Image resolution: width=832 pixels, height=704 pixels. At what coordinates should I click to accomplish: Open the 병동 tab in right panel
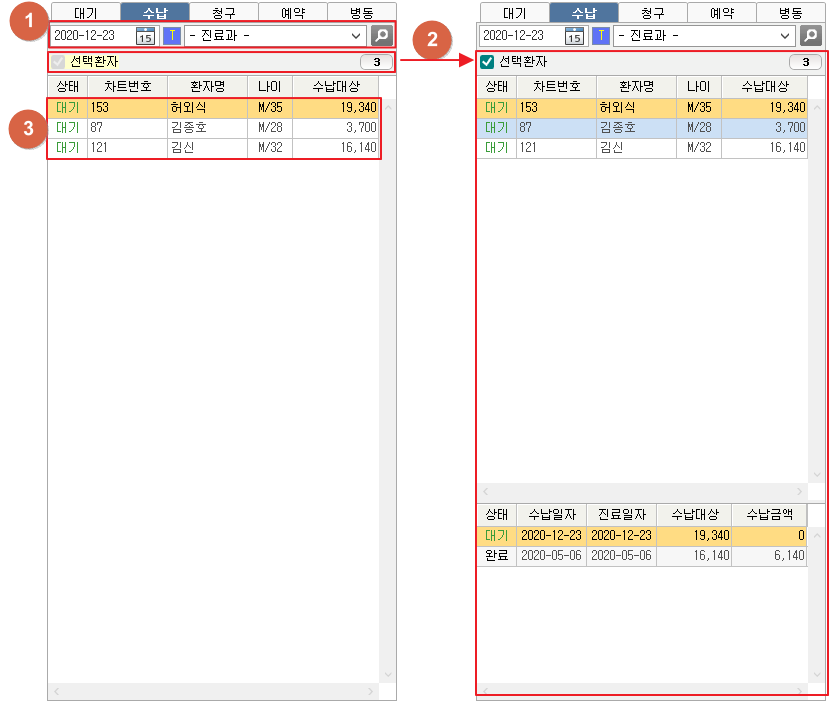[791, 13]
